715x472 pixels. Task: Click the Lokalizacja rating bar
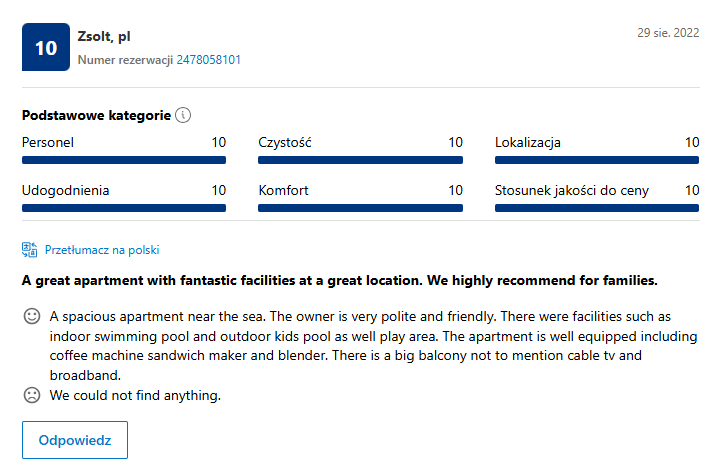click(x=597, y=160)
